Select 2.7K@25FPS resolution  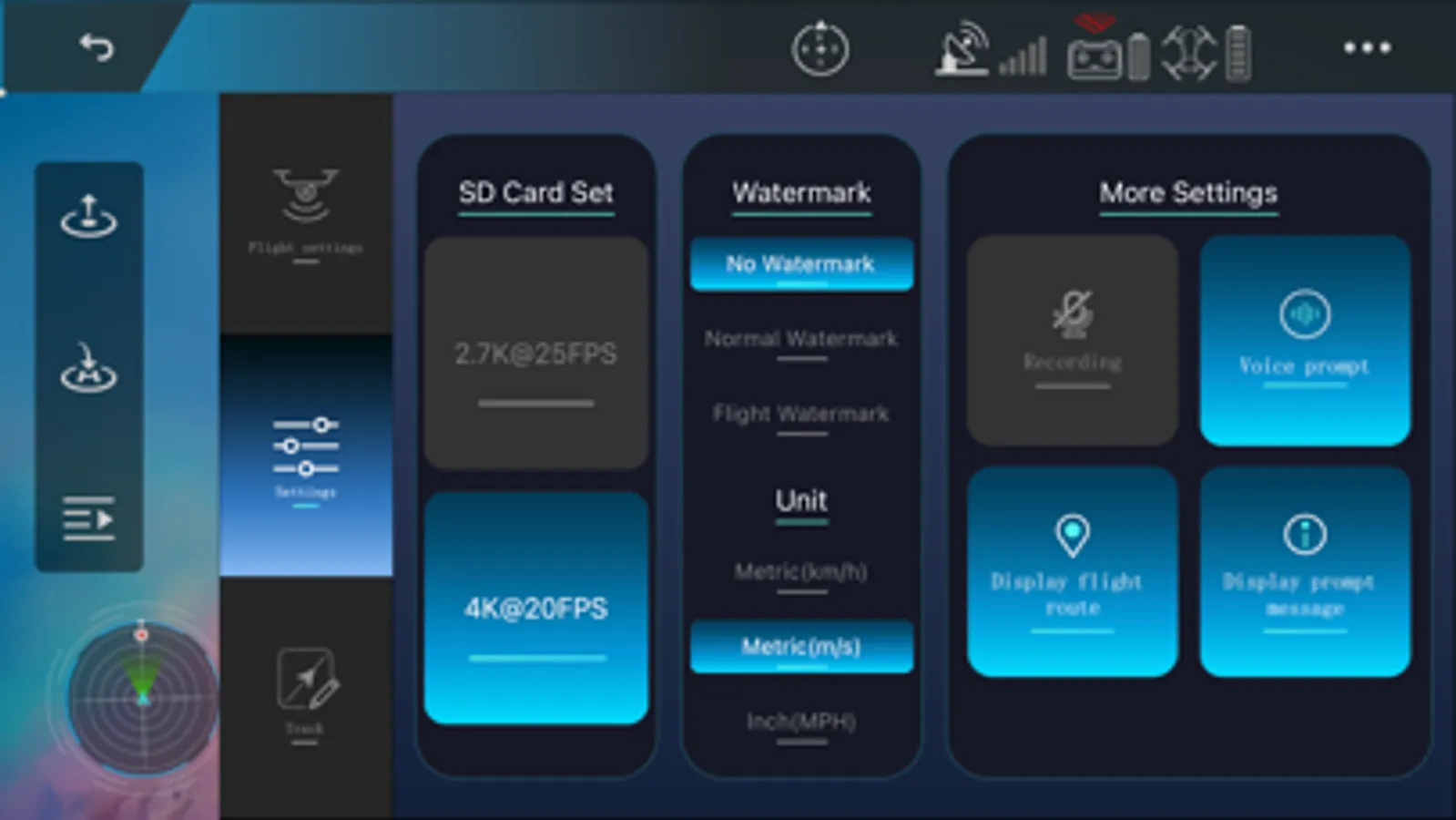(535, 354)
